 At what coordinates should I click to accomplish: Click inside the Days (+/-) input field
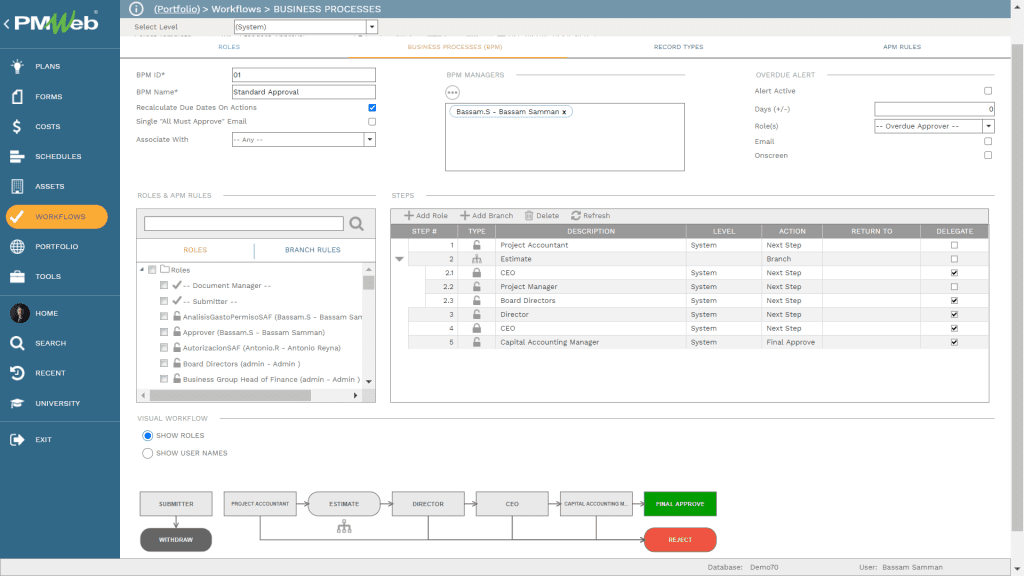pyautogui.click(x=932, y=109)
